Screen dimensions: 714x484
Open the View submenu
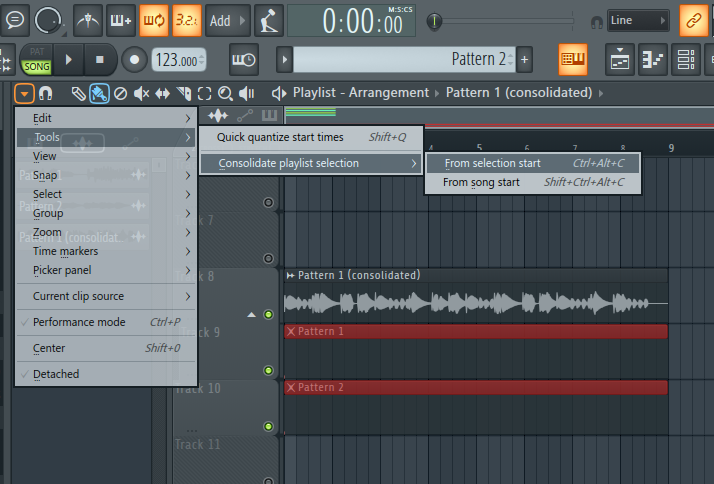(x=107, y=156)
